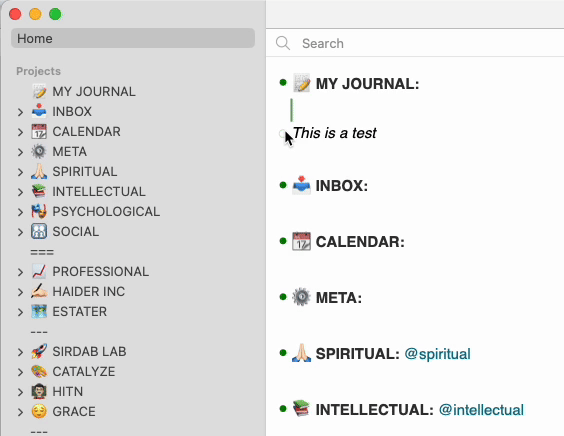Expand the HITN project chevron

pyautogui.click(x=21, y=392)
